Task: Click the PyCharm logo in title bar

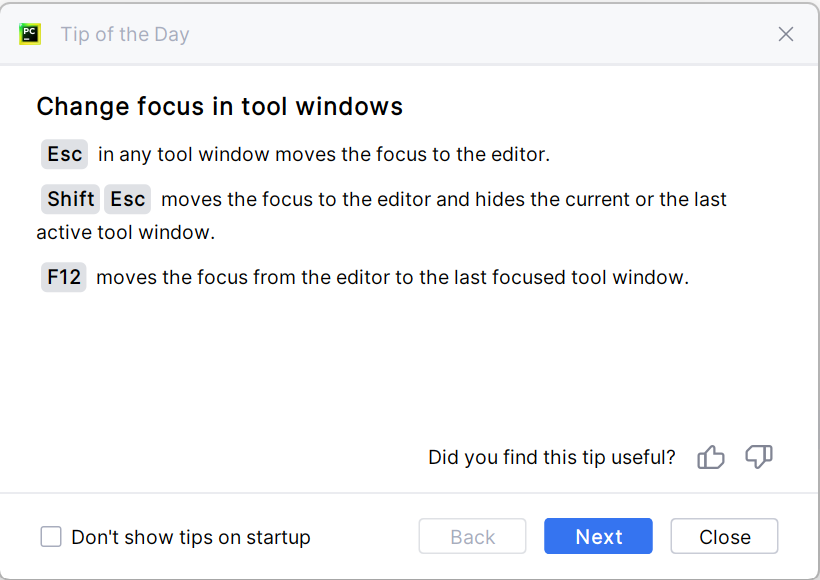Action: (x=30, y=34)
